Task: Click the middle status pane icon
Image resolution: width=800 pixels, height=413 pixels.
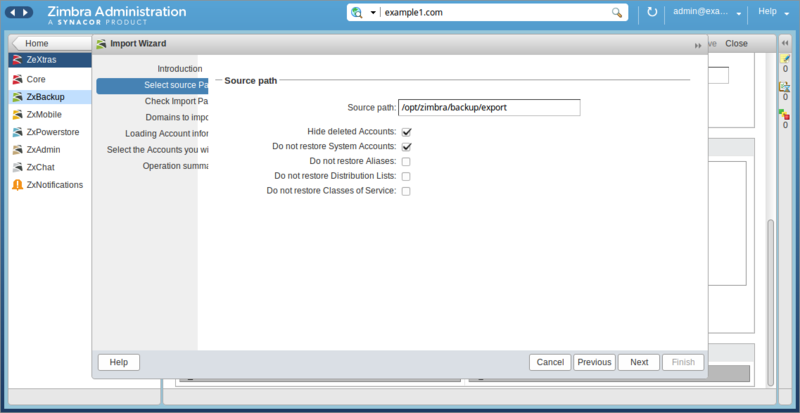Action: [785, 87]
